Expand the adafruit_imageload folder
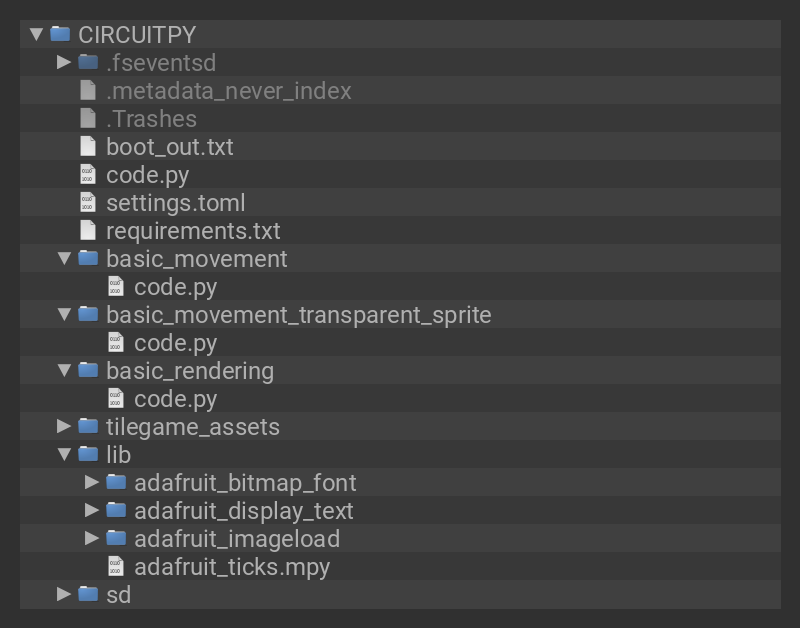The image size is (800, 628). tap(92, 538)
